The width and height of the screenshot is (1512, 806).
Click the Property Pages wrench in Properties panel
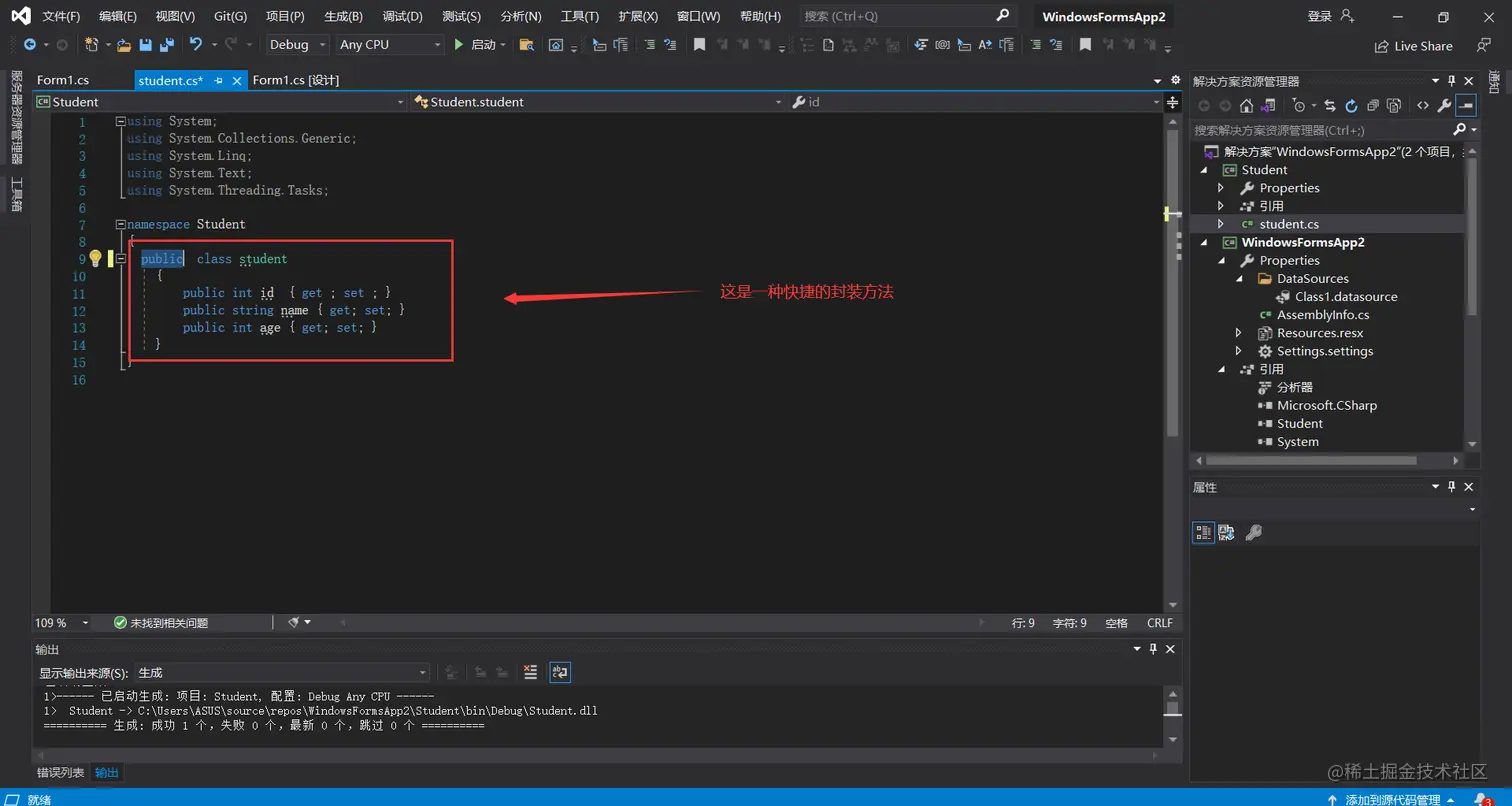pos(1253,533)
